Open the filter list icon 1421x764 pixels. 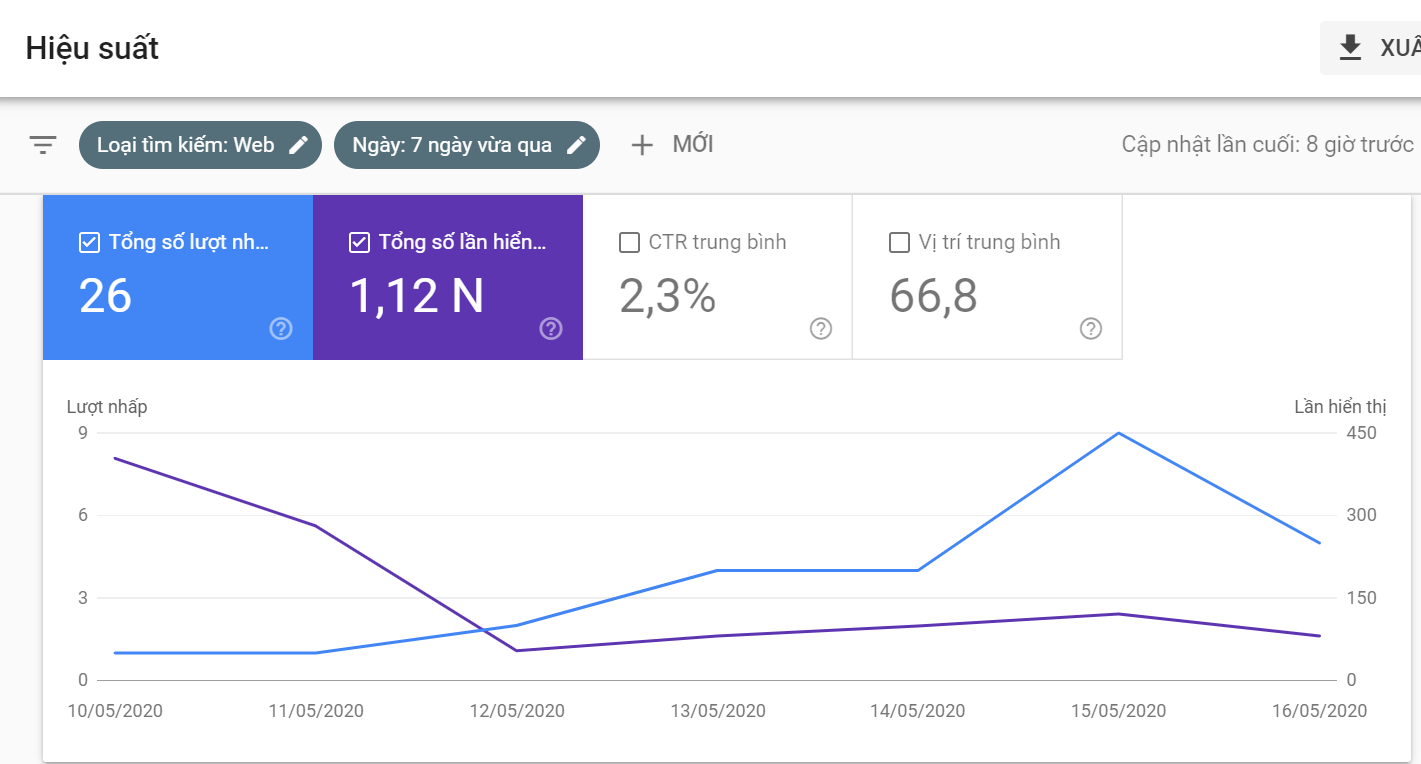(x=42, y=145)
